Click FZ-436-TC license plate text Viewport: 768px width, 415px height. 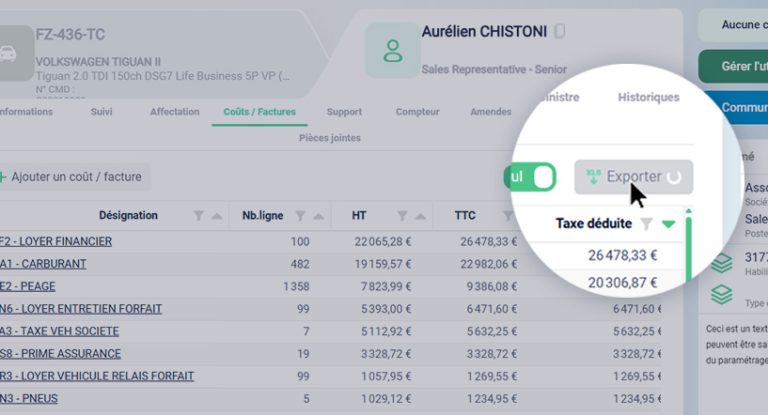[71, 35]
